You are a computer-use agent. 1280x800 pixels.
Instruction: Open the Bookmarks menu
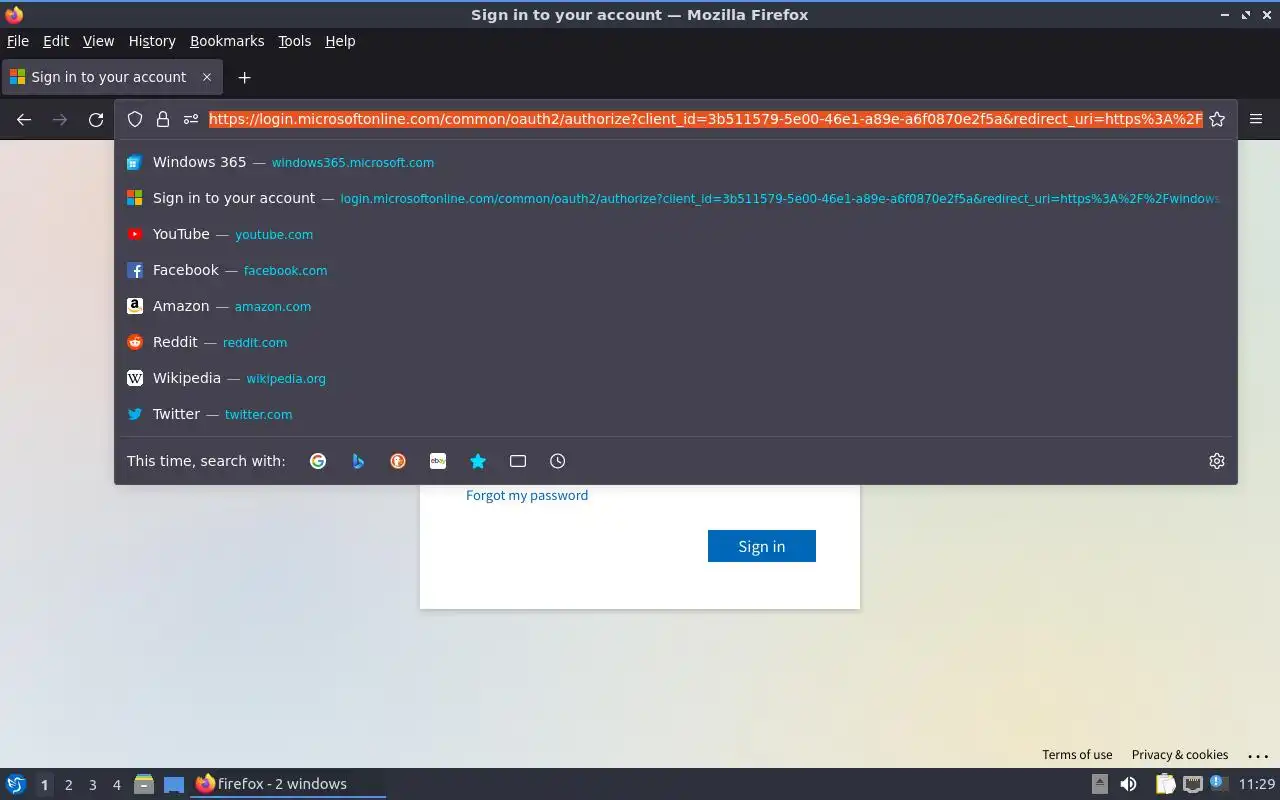pos(227,41)
